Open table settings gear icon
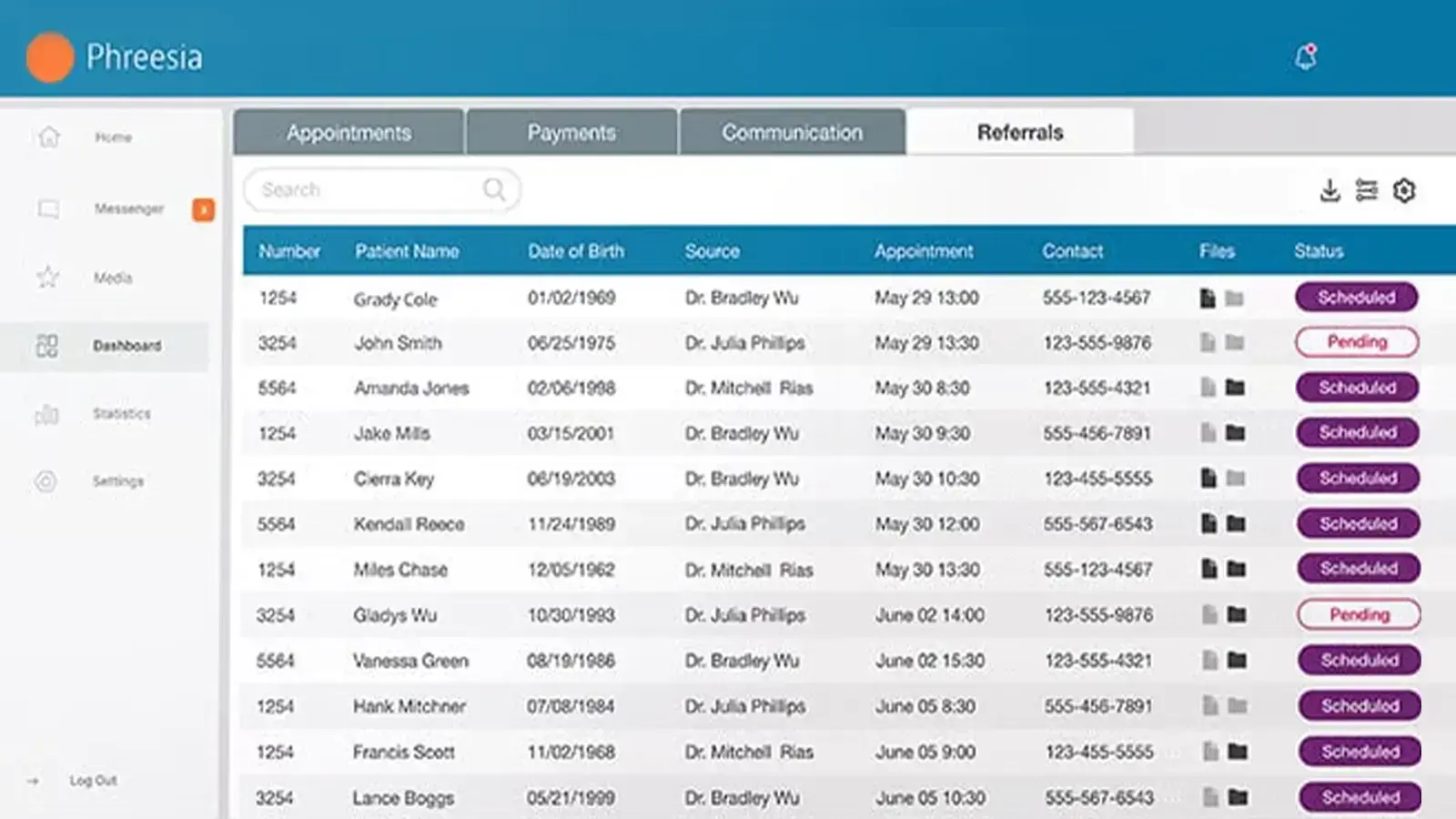Image resolution: width=1456 pixels, height=819 pixels. (1404, 190)
